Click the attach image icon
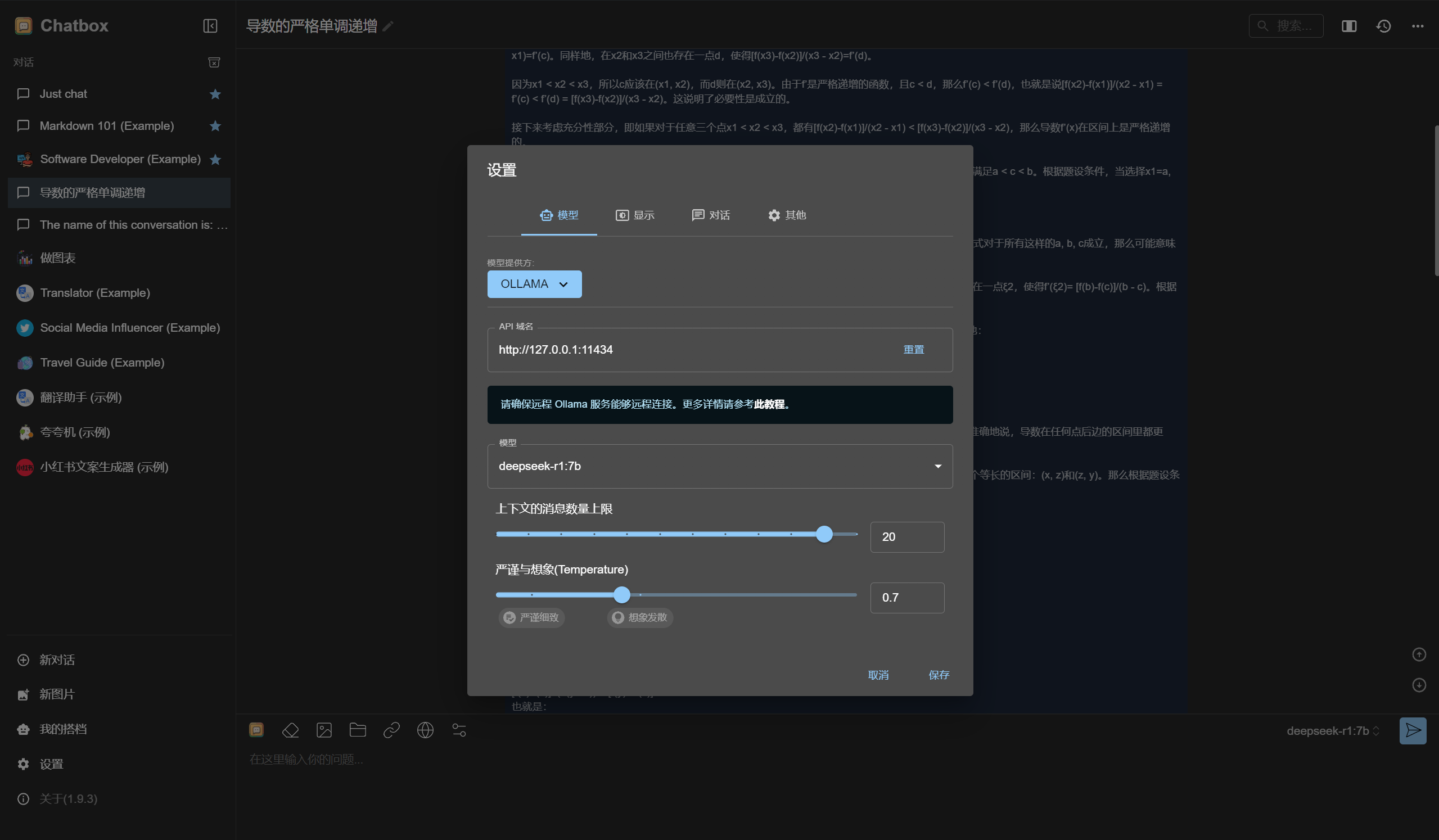1439x840 pixels. 324,730
